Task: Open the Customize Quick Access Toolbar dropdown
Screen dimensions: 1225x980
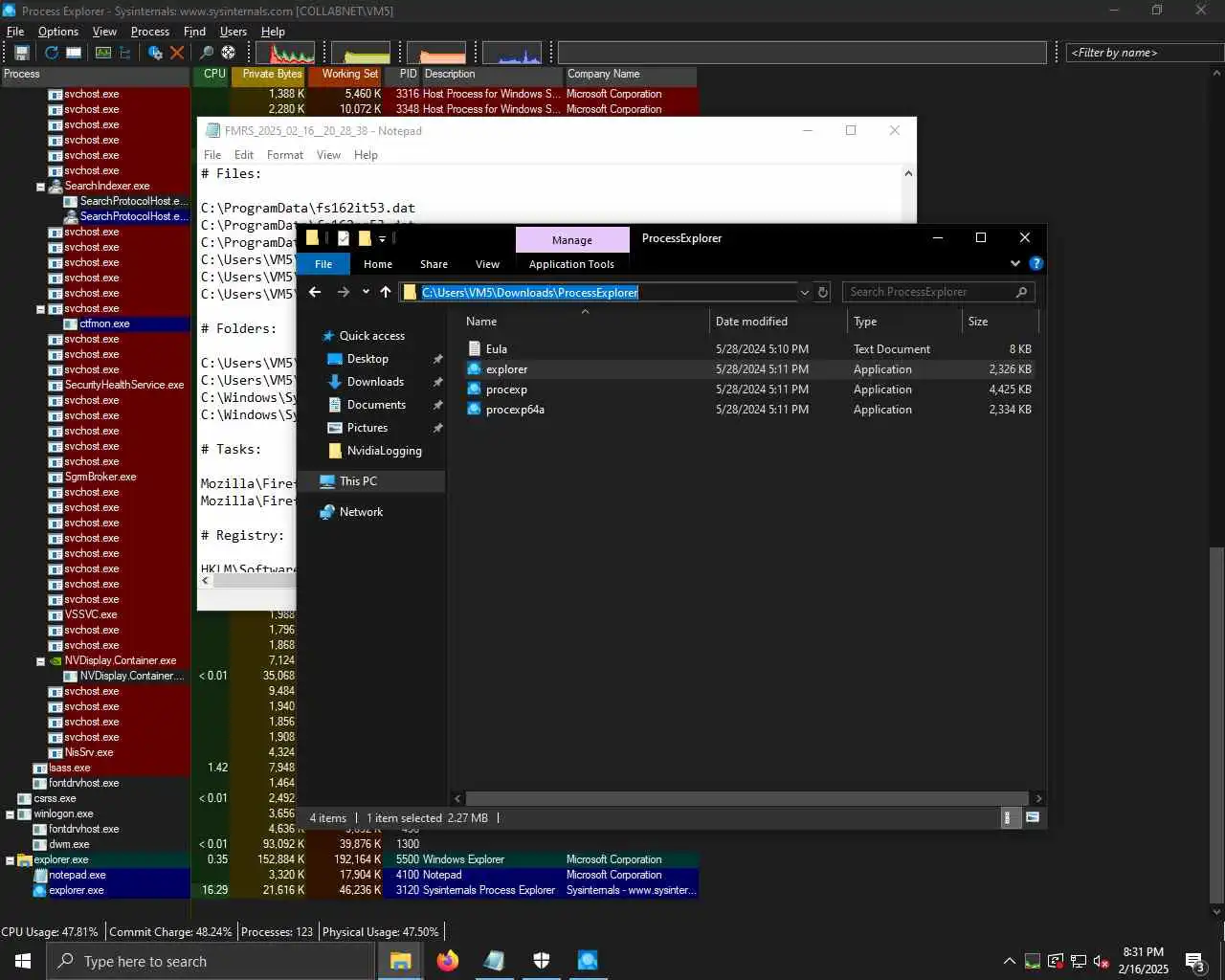Action: (x=382, y=238)
